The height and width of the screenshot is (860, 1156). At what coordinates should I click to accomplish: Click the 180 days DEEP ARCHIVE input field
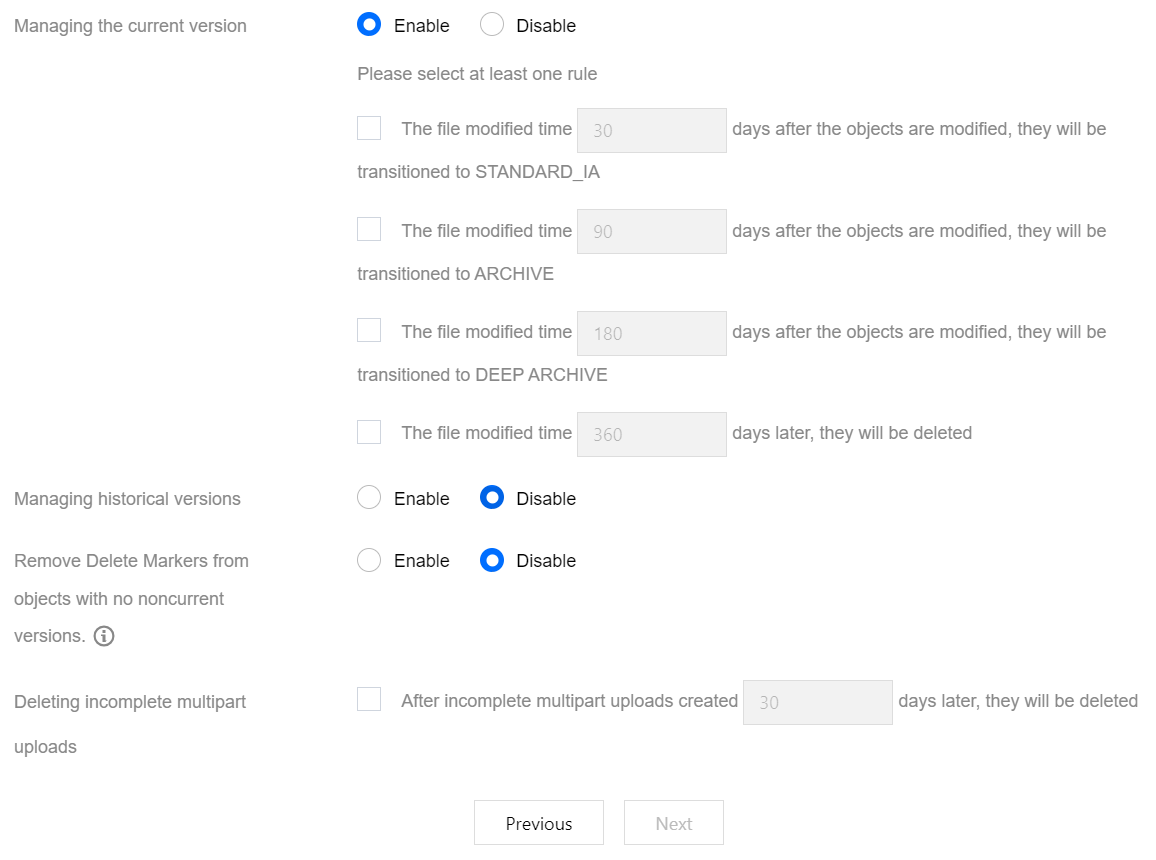click(x=651, y=333)
